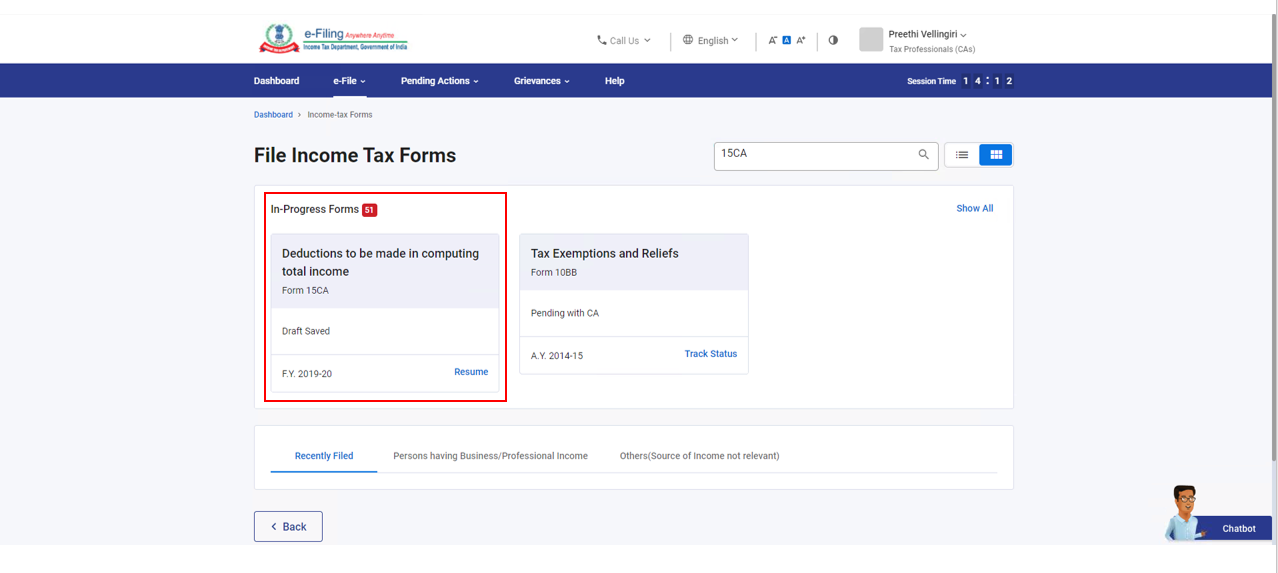Click Resume on Form 15CA
The height and width of the screenshot is (573, 1278).
click(x=471, y=372)
